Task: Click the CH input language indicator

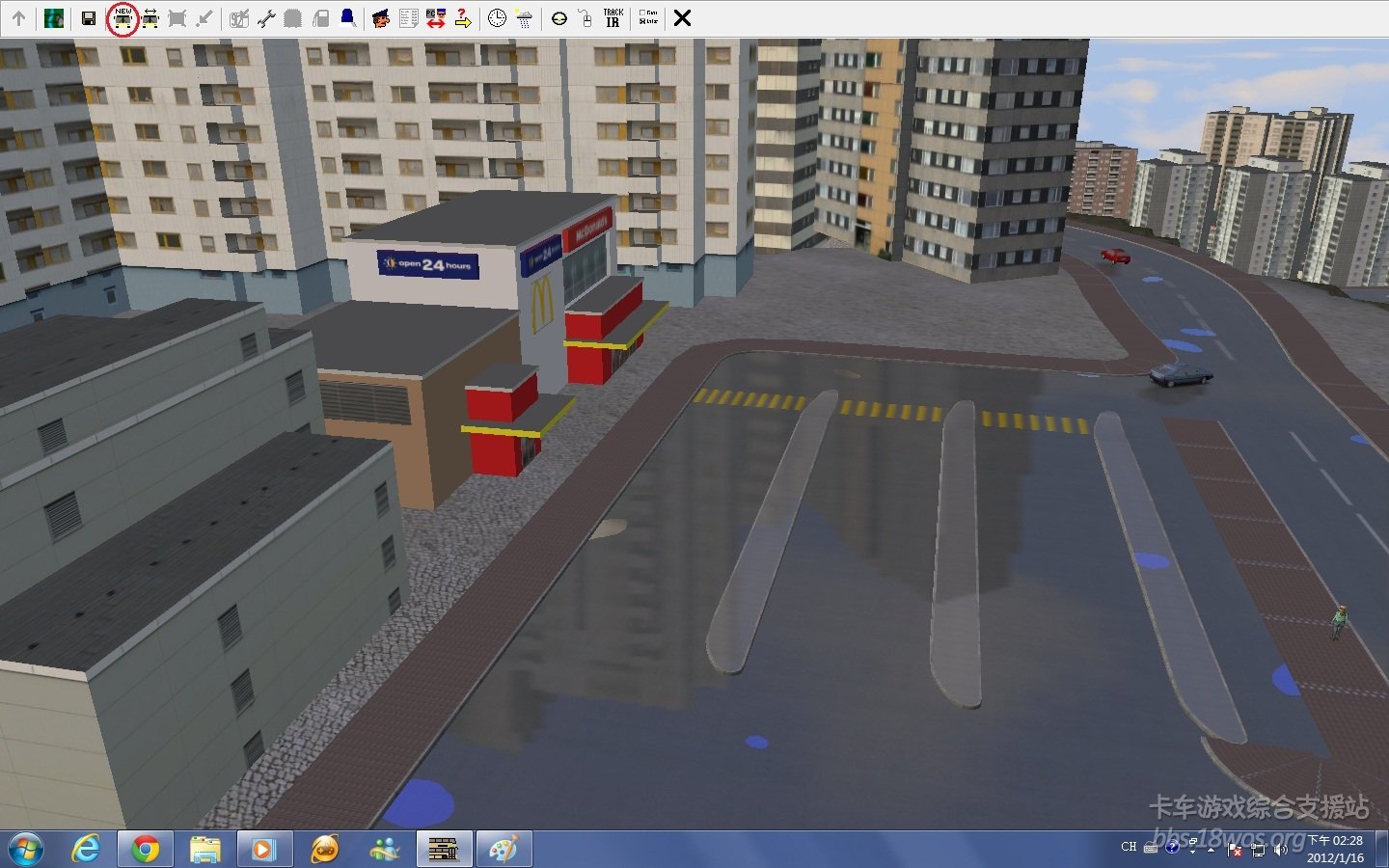Action: pyautogui.click(x=1129, y=847)
